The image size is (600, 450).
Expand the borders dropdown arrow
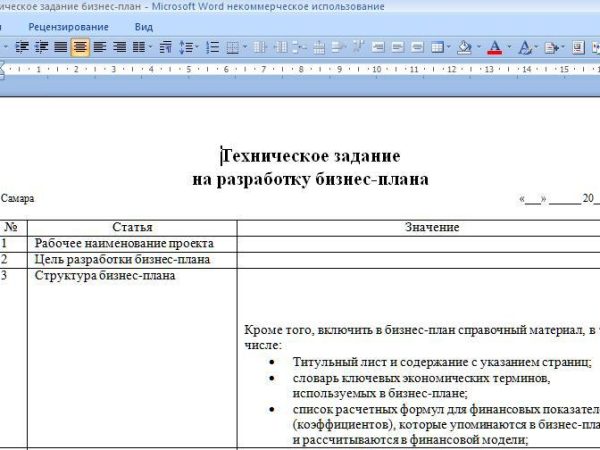246,47
